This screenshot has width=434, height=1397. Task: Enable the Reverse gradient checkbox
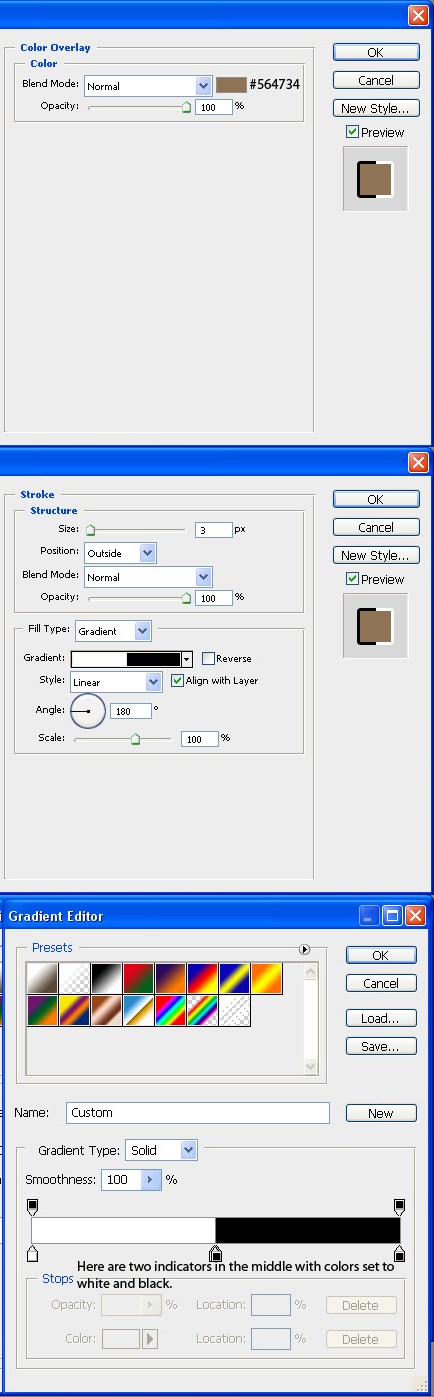208,658
